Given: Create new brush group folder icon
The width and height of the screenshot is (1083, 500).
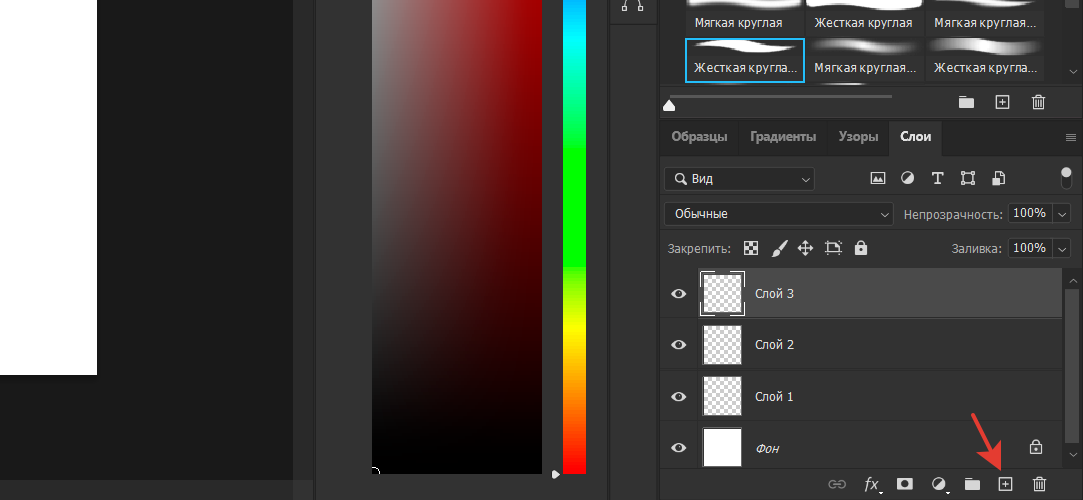Looking at the screenshot, I should [x=966, y=102].
